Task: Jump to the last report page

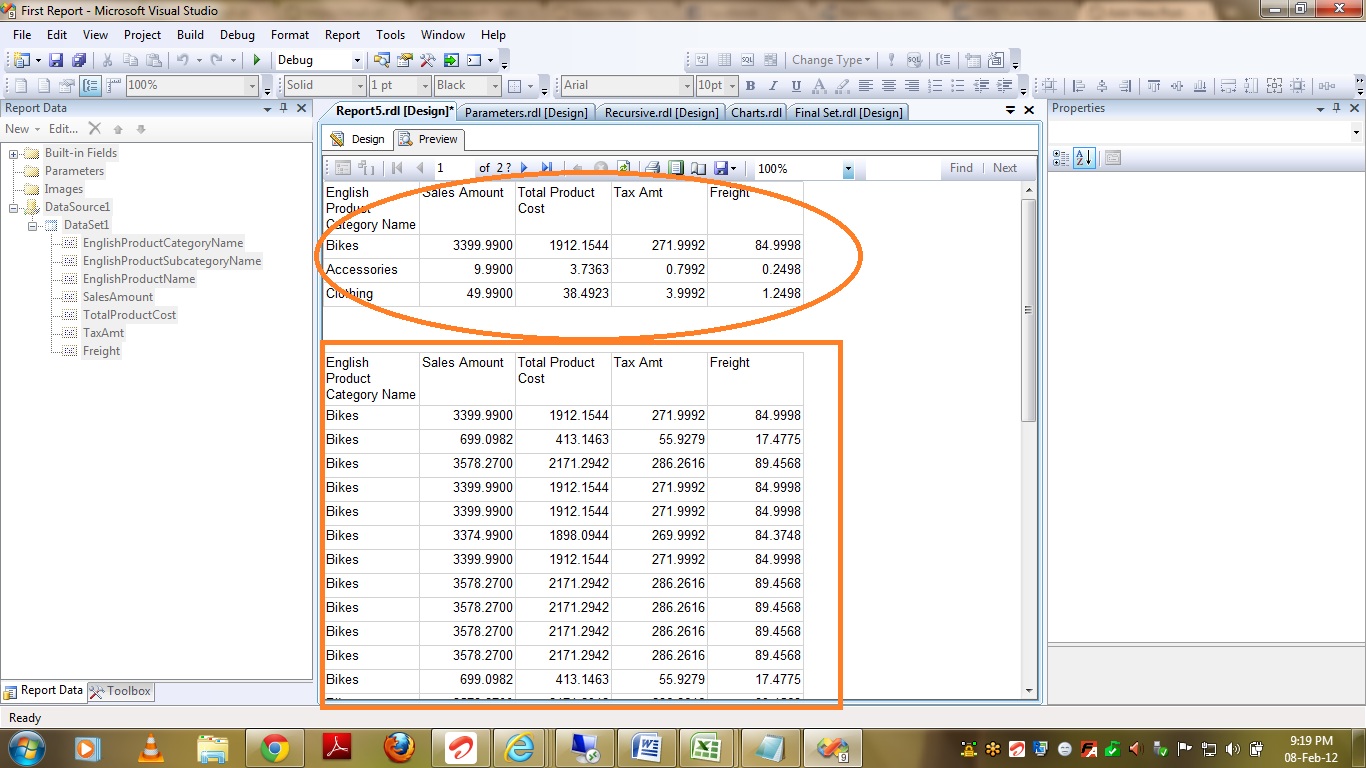Action: pos(547,169)
